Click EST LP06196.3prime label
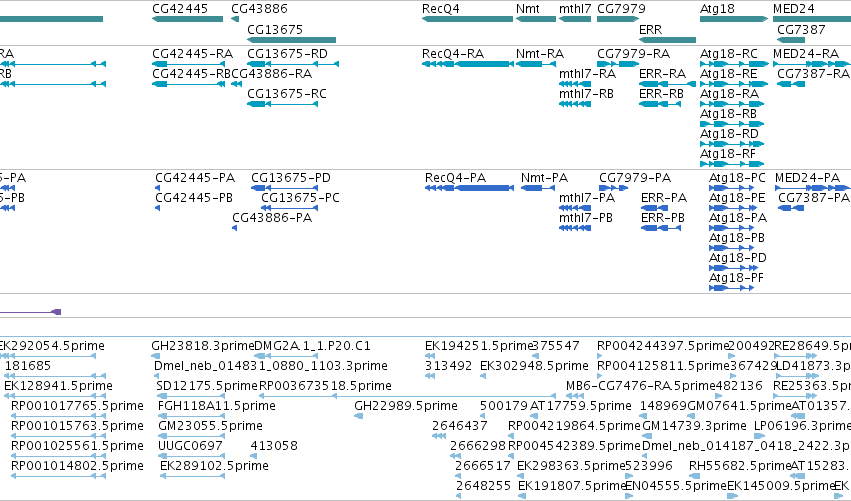This screenshot has width=851, height=501. pos(802,426)
